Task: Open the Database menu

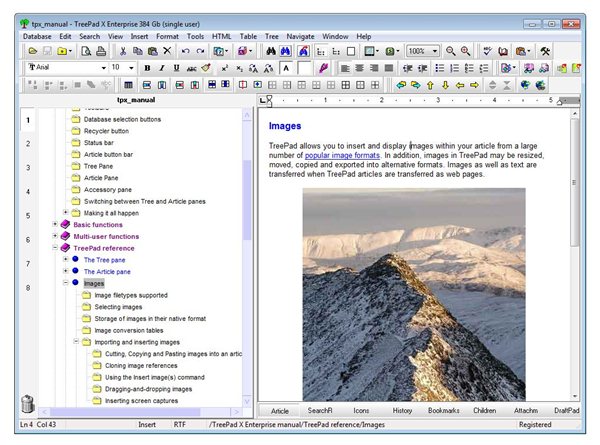Action: click(x=37, y=36)
